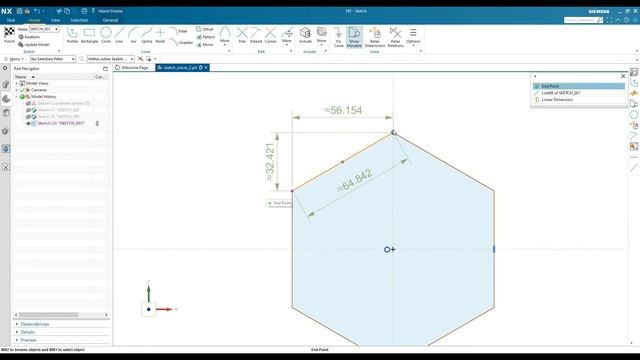Toggle the eye icon for Sketch (3) SKETCH_001
This screenshot has height=360, width=640.
(x=29, y=123)
